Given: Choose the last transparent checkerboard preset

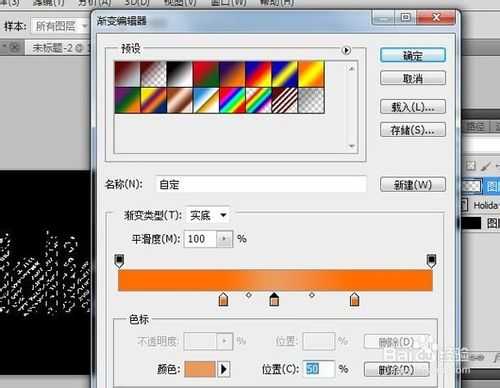Looking at the screenshot, I should pyautogui.click(x=311, y=100).
